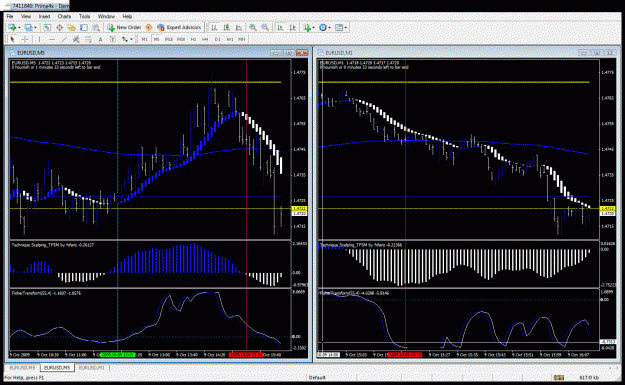The width and height of the screenshot is (625, 385).
Task: Switch timeframe to D1
Action: [218, 39]
